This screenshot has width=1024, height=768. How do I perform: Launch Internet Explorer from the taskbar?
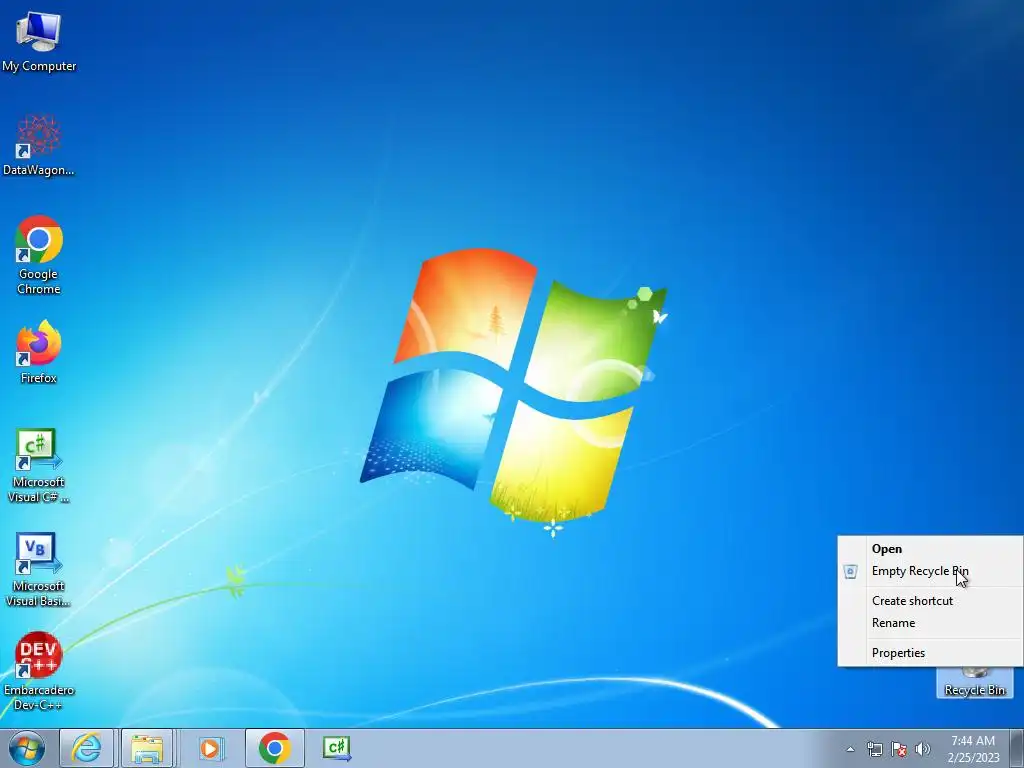pos(87,748)
